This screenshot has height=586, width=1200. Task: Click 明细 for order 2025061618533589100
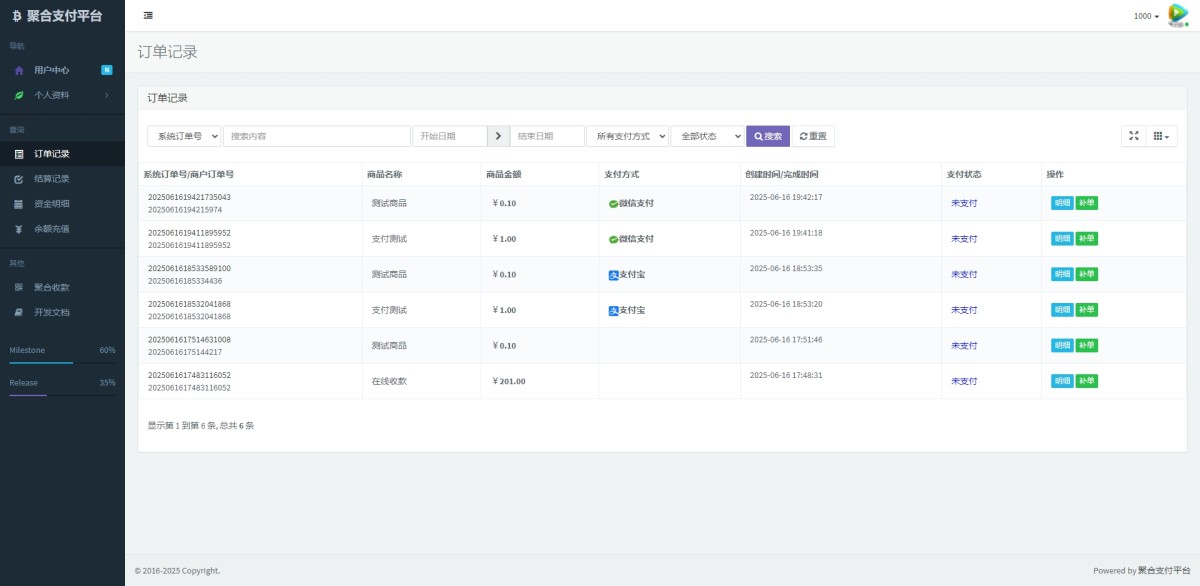click(1062, 274)
